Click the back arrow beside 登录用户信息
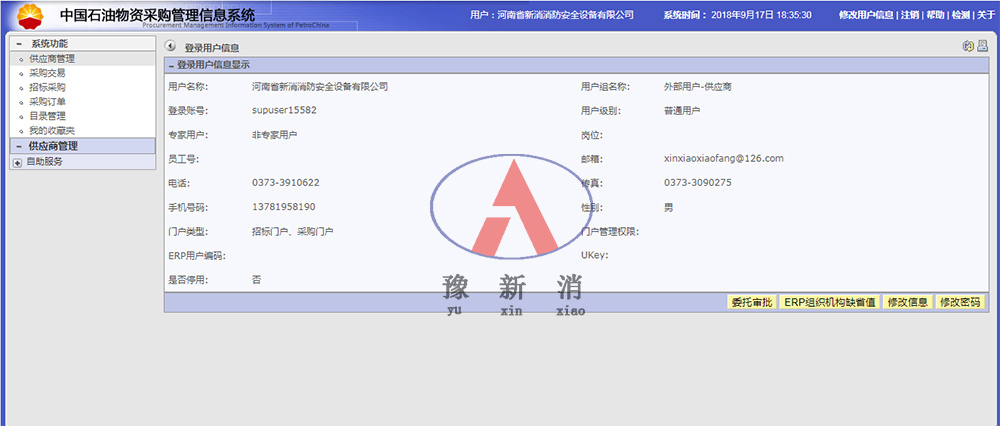 170,46
